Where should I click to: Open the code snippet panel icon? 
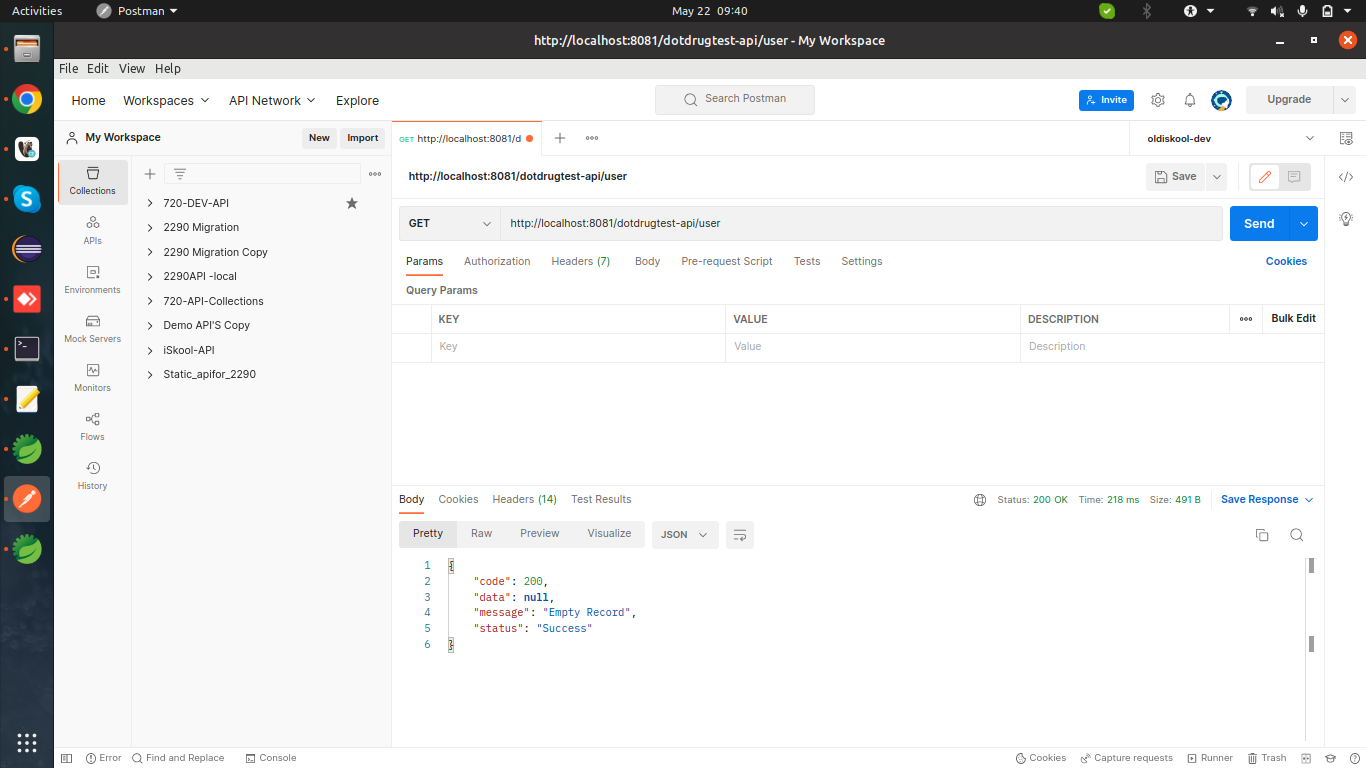pyautogui.click(x=1345, y=177)
